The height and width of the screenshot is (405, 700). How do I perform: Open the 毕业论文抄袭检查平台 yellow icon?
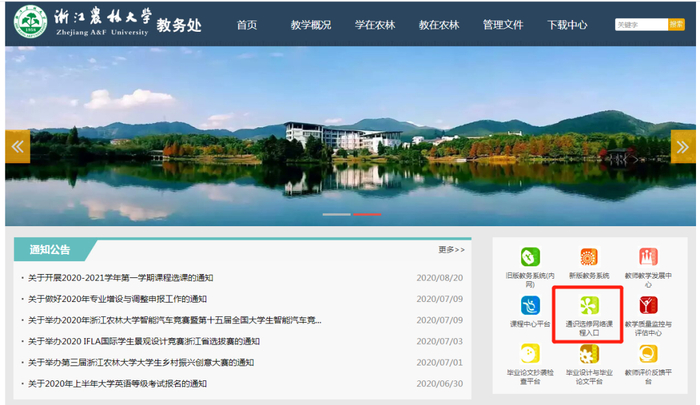coord(530,354)
